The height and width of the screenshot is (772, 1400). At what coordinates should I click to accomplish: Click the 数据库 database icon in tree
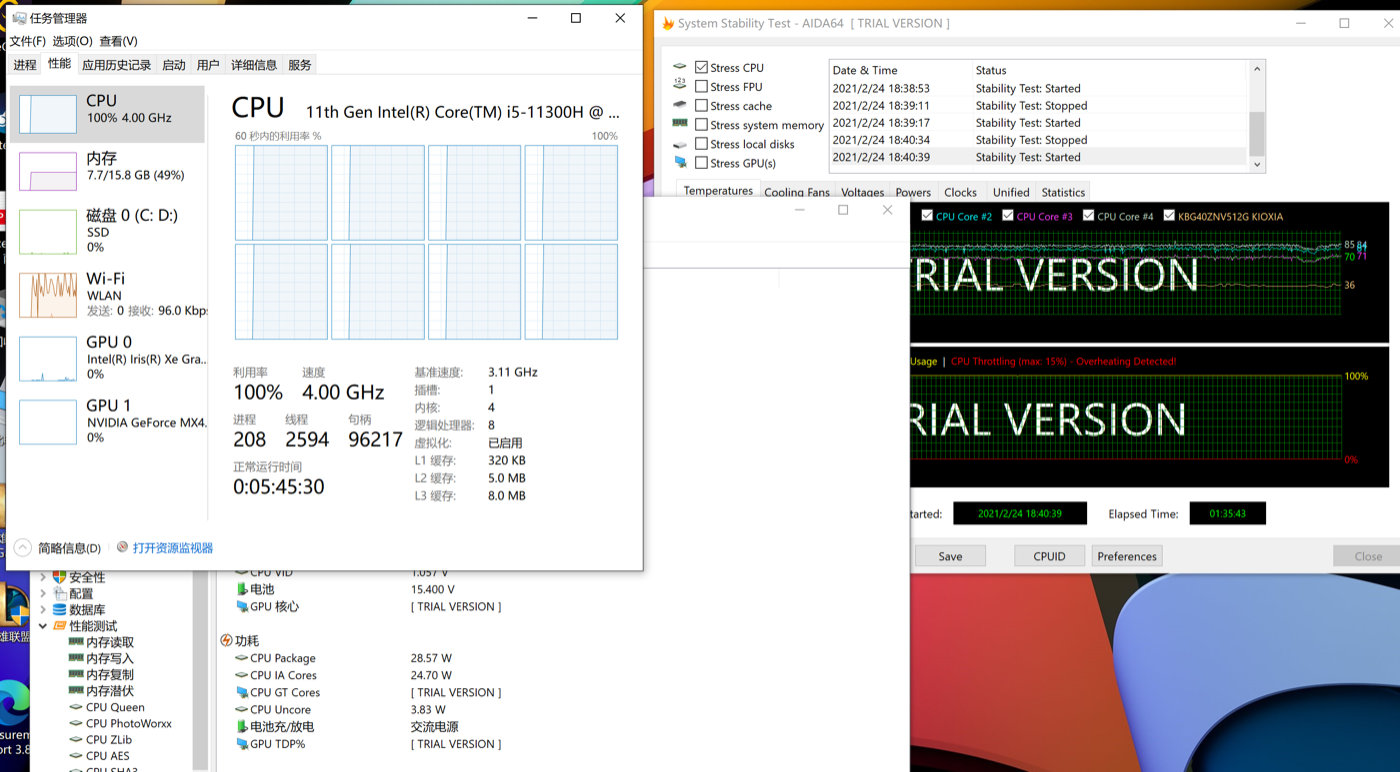[60, 610]
